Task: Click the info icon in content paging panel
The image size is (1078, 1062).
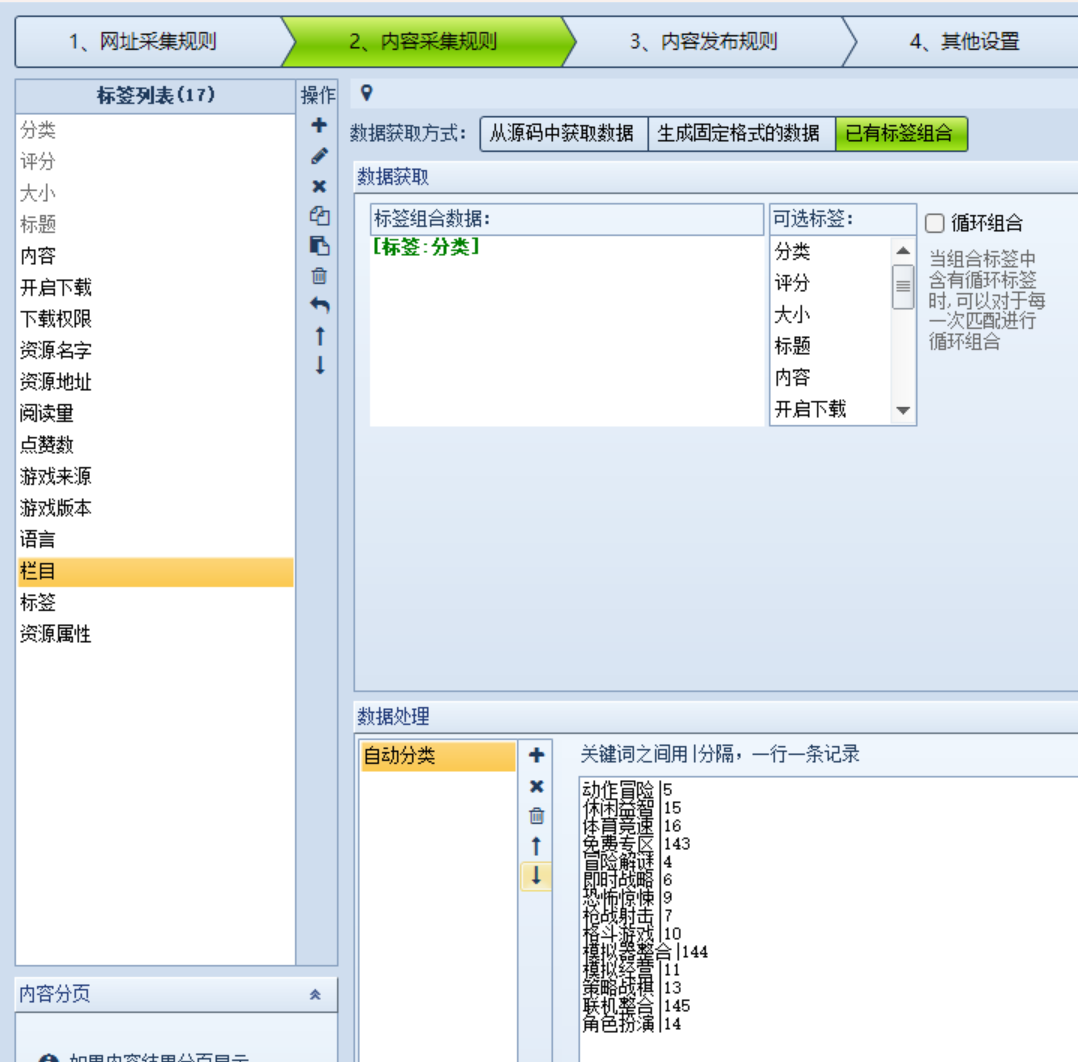Action: [48, 1057]
